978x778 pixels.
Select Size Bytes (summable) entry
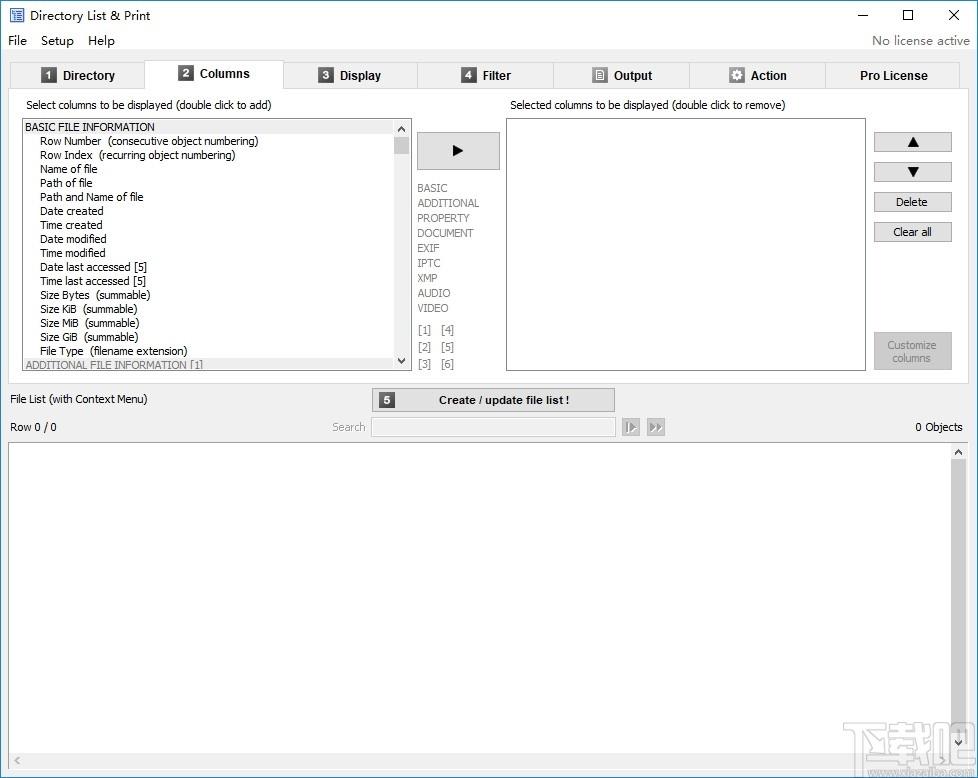point(208,295)
